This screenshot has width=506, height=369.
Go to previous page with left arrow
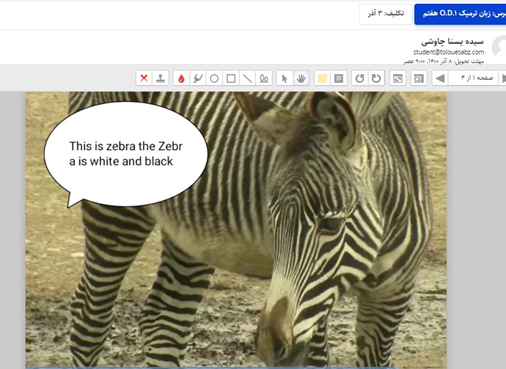point(440,78)
